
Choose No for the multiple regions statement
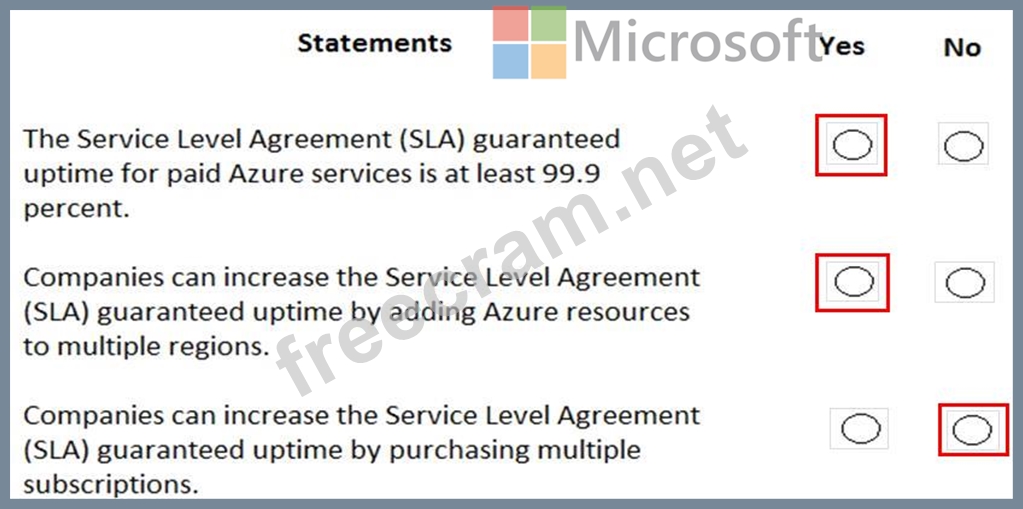964,284
